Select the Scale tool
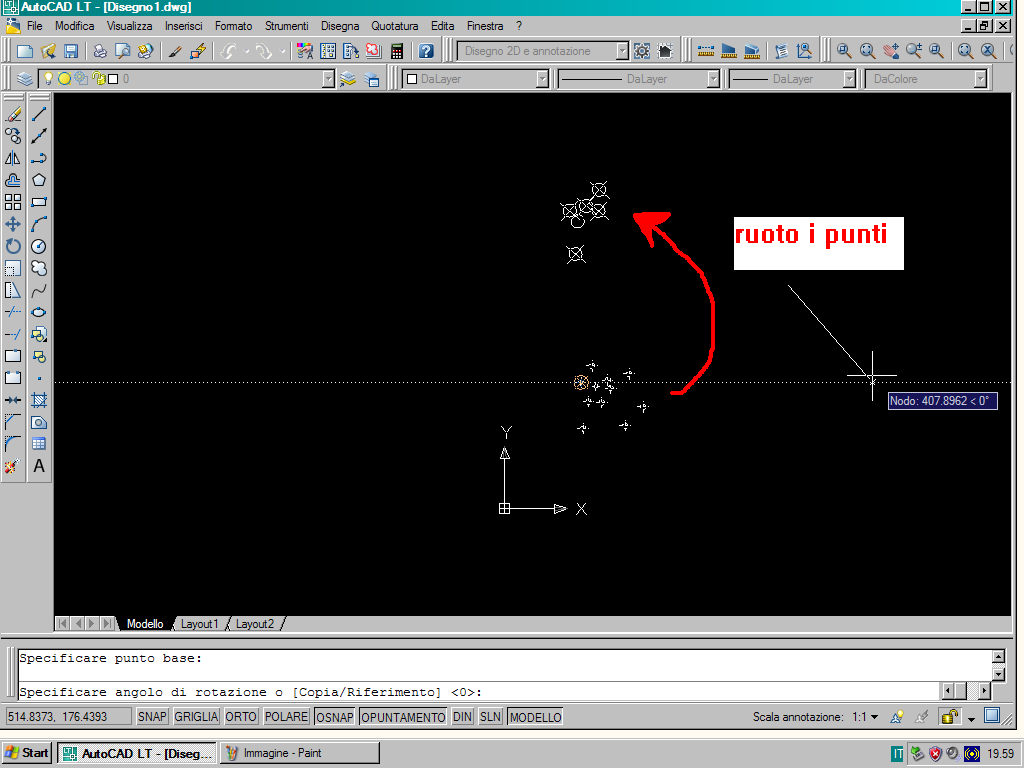Viewport: 1024px width, 768px height. pos(13,268)
